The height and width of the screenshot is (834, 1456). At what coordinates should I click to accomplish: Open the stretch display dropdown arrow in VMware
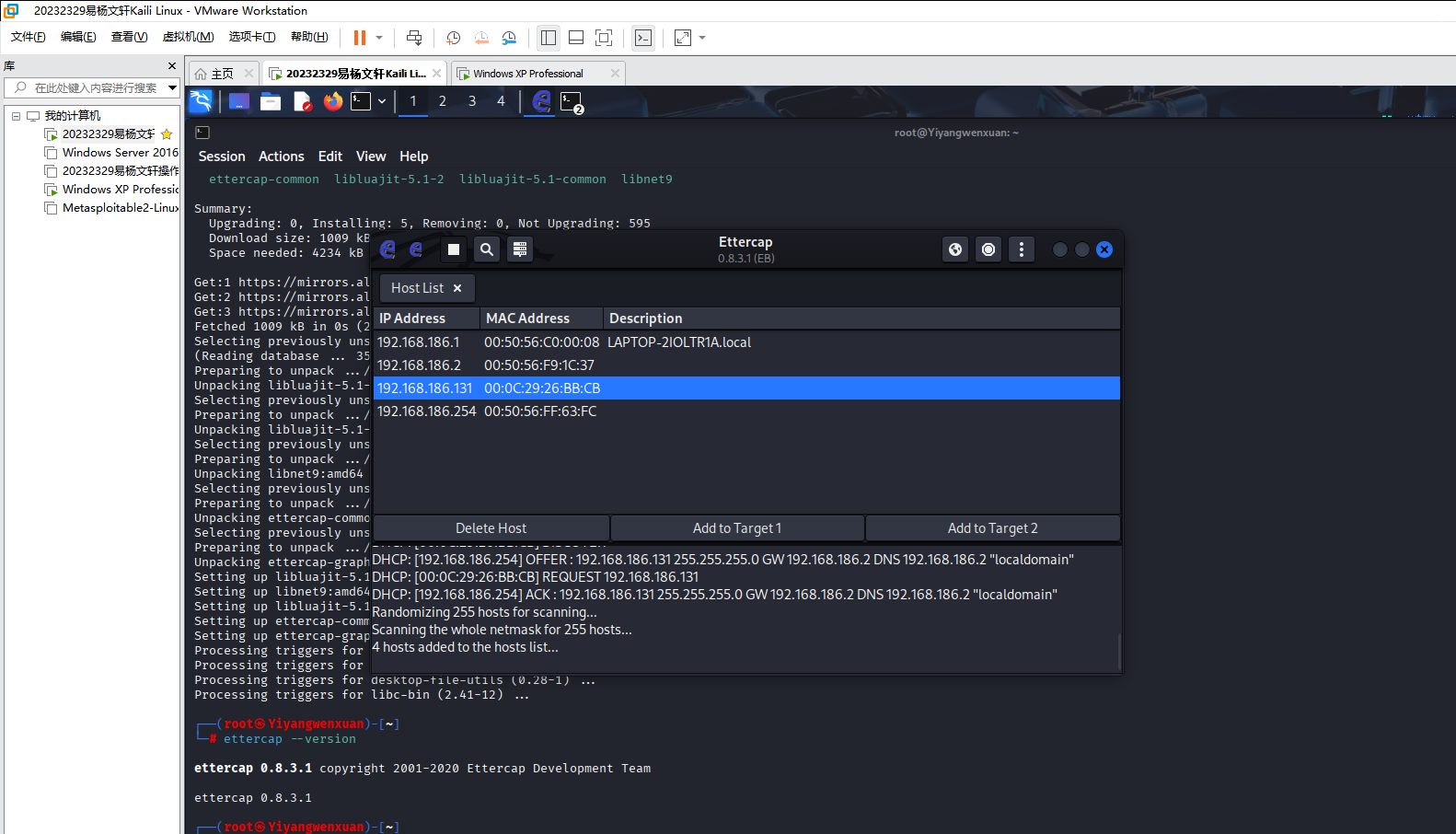pos(702,38)
